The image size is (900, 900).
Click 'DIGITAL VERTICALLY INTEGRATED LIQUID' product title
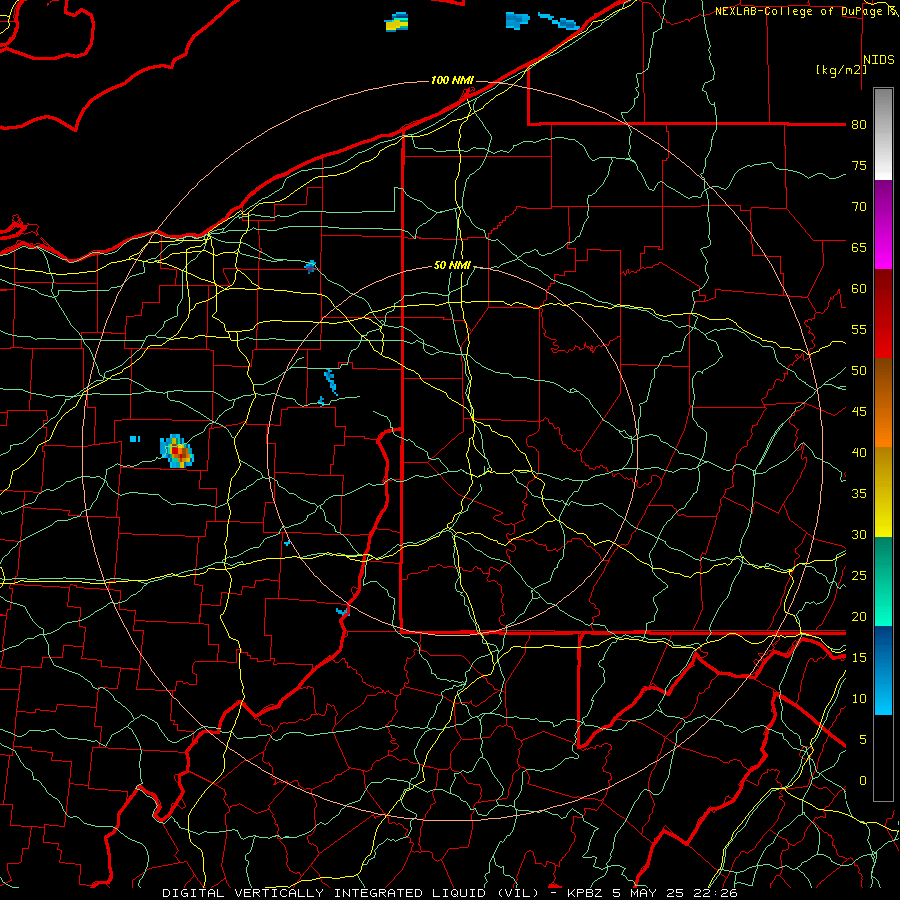click(325, 893)
